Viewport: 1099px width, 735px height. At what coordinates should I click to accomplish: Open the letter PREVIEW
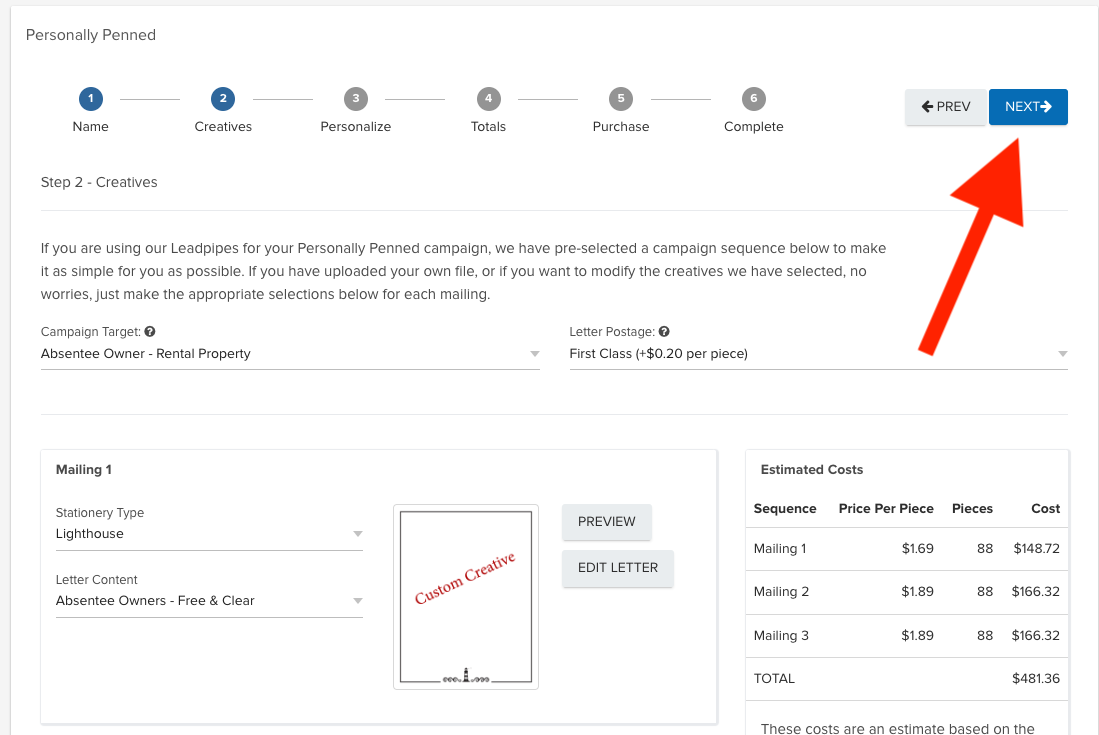tap(606, 522)
